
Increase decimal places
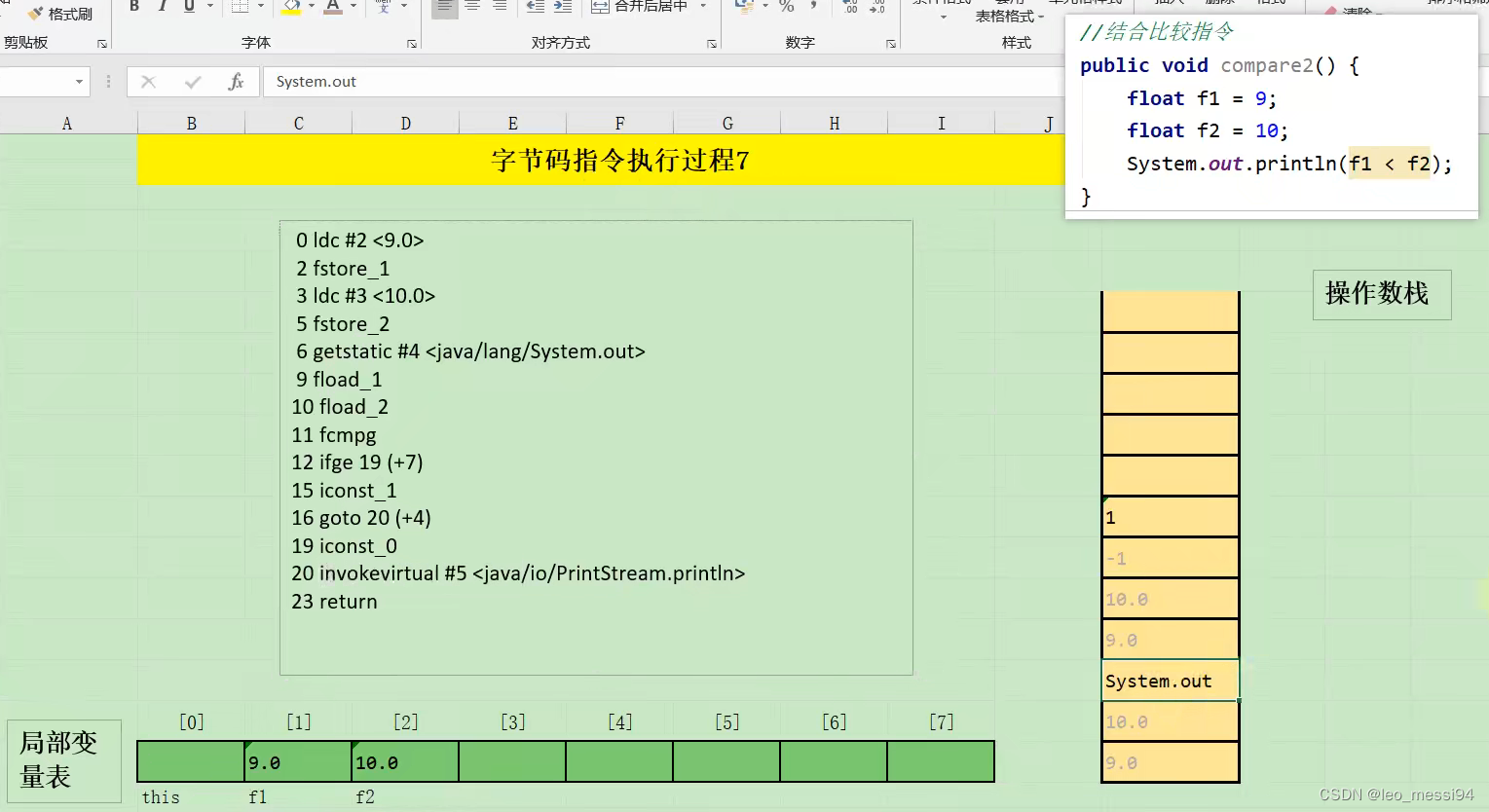tap(851, 6)
